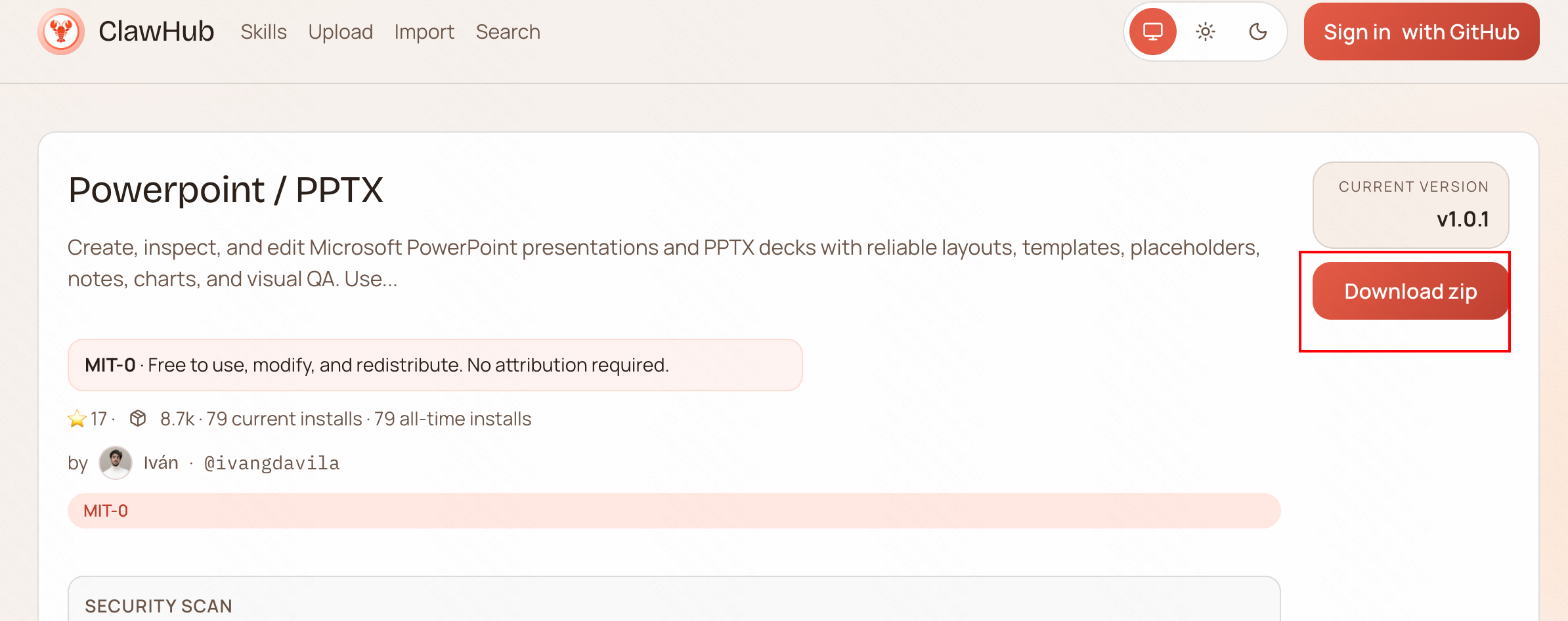Click the package downloads cube icon
This screenshot has height=621, width=1568.
click(x=138, y=418)
